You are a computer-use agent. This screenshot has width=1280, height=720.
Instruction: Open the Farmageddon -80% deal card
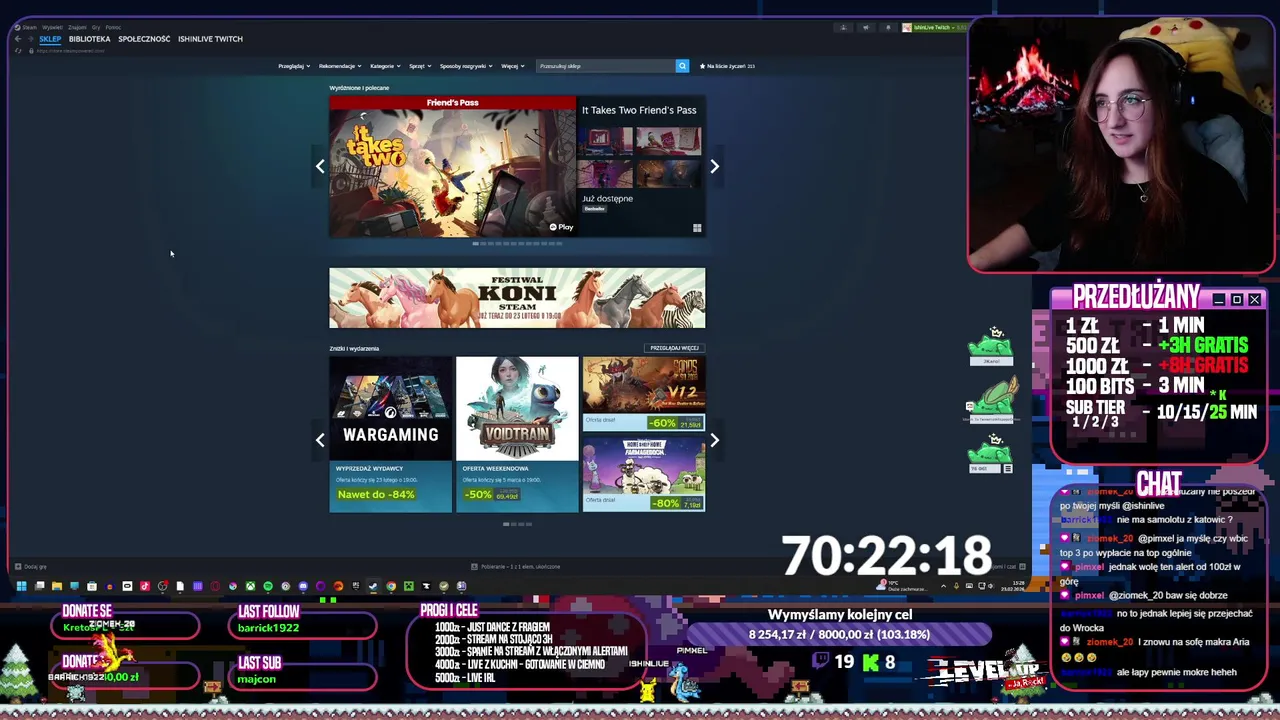(x=644, y=474)
